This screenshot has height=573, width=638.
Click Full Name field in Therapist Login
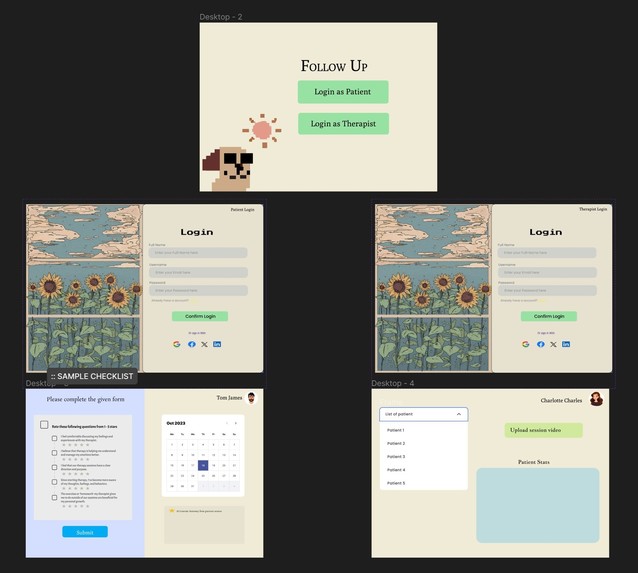(547, 253)
